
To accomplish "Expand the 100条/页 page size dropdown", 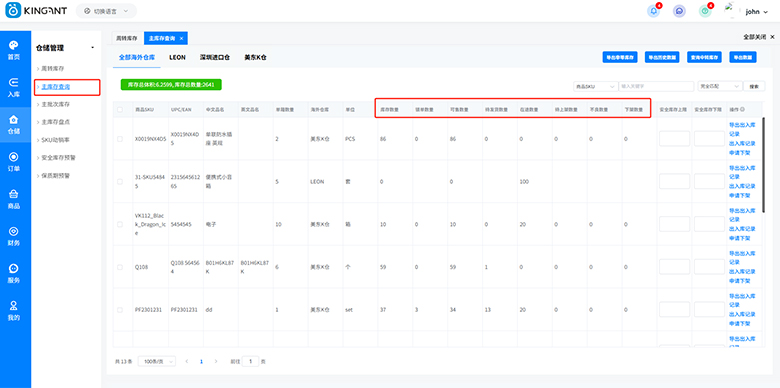I will pyautogui.click(x=157, y=362).
